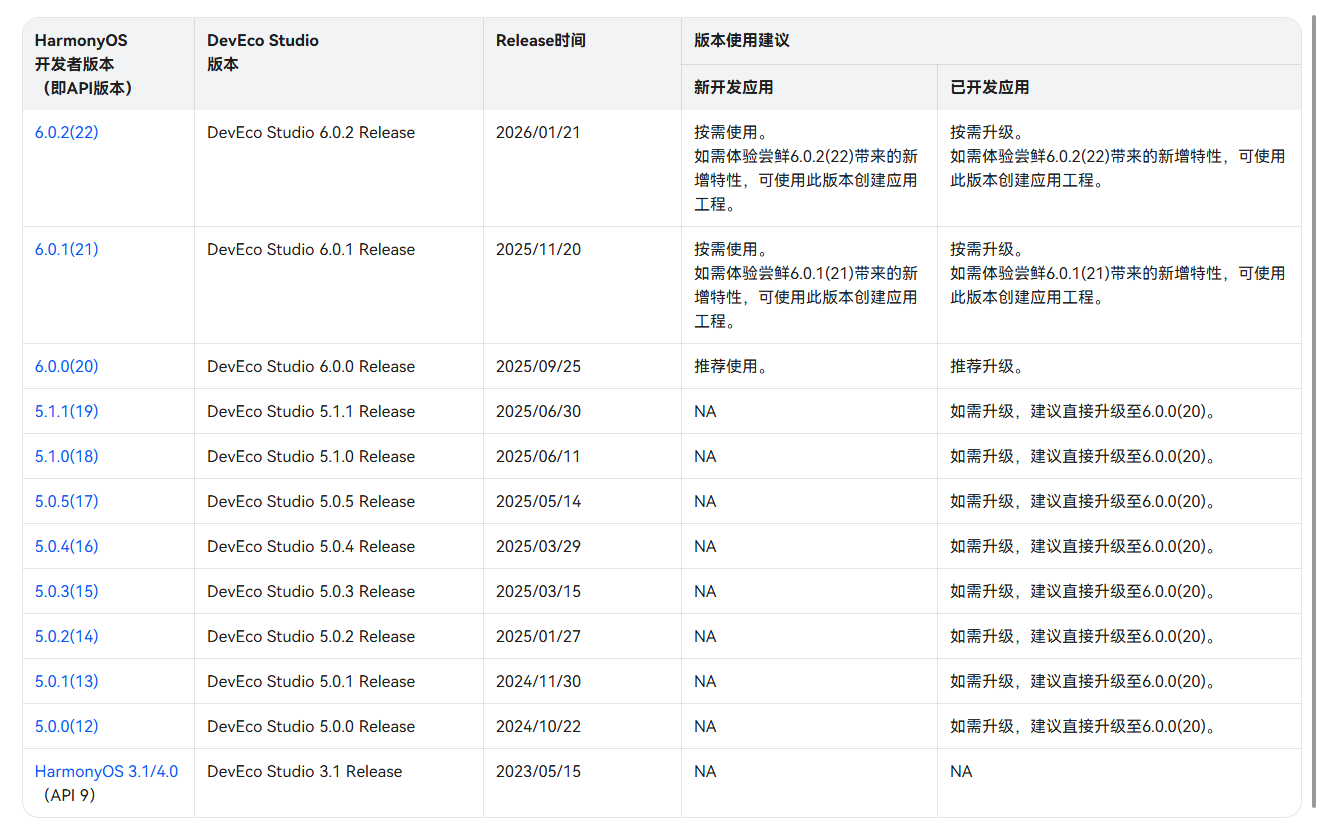Click the release date 2025/11/20
This screenshot has width=1324, height=826.
[538, 249]
